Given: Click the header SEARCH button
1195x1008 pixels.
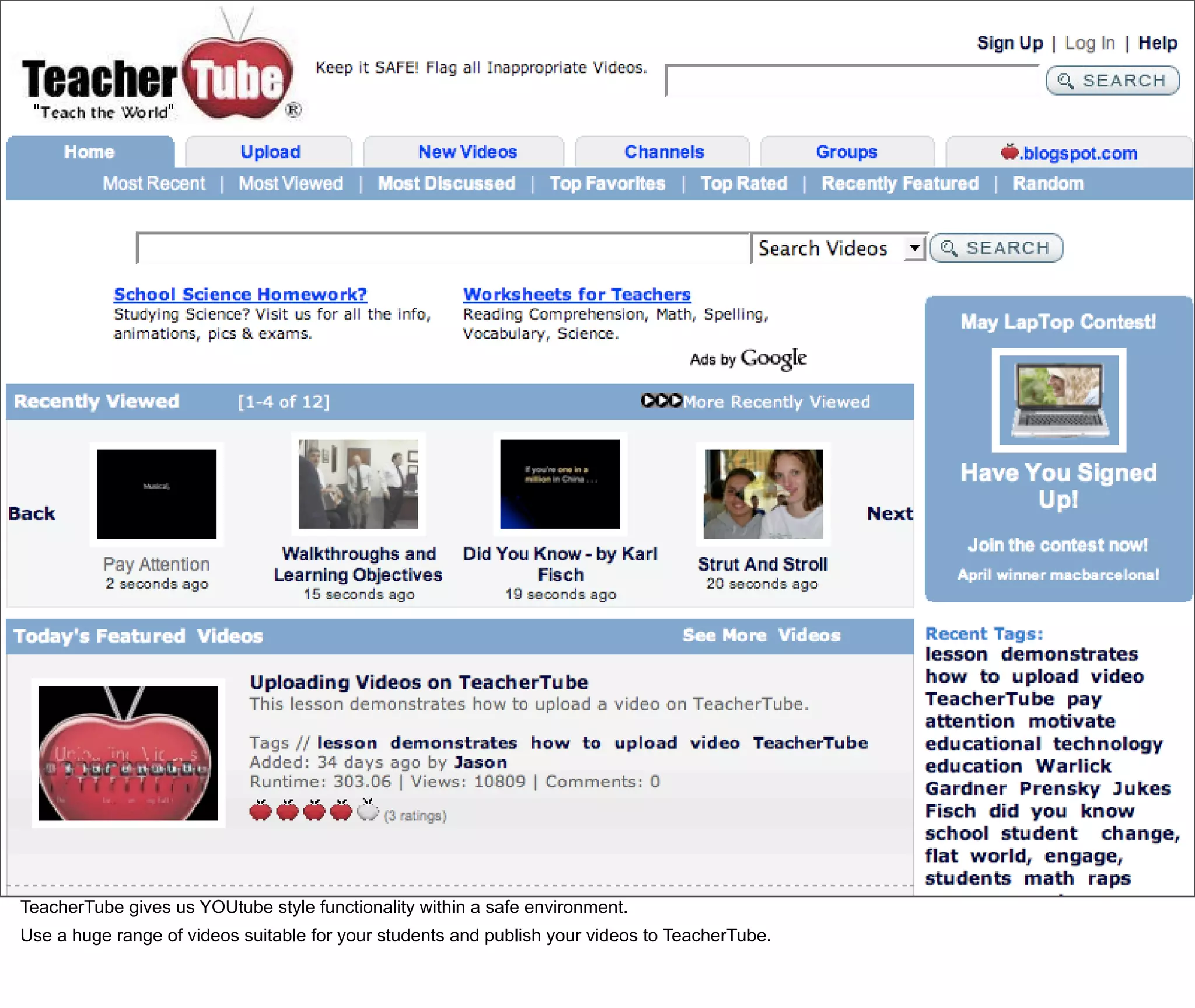Looking at the screenshot, I should pyautogui.click(x=1113, y=81).
